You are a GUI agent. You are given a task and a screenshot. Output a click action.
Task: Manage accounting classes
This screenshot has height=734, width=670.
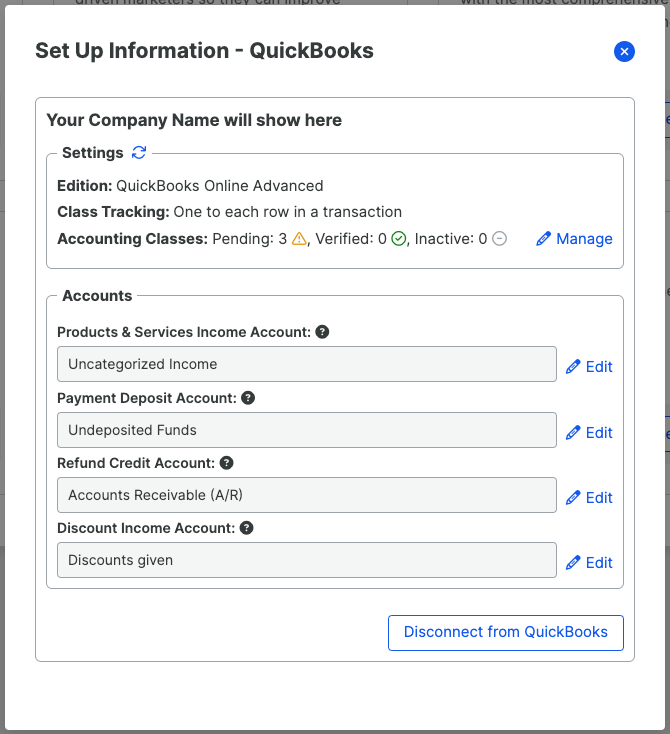tap(574, 239)
